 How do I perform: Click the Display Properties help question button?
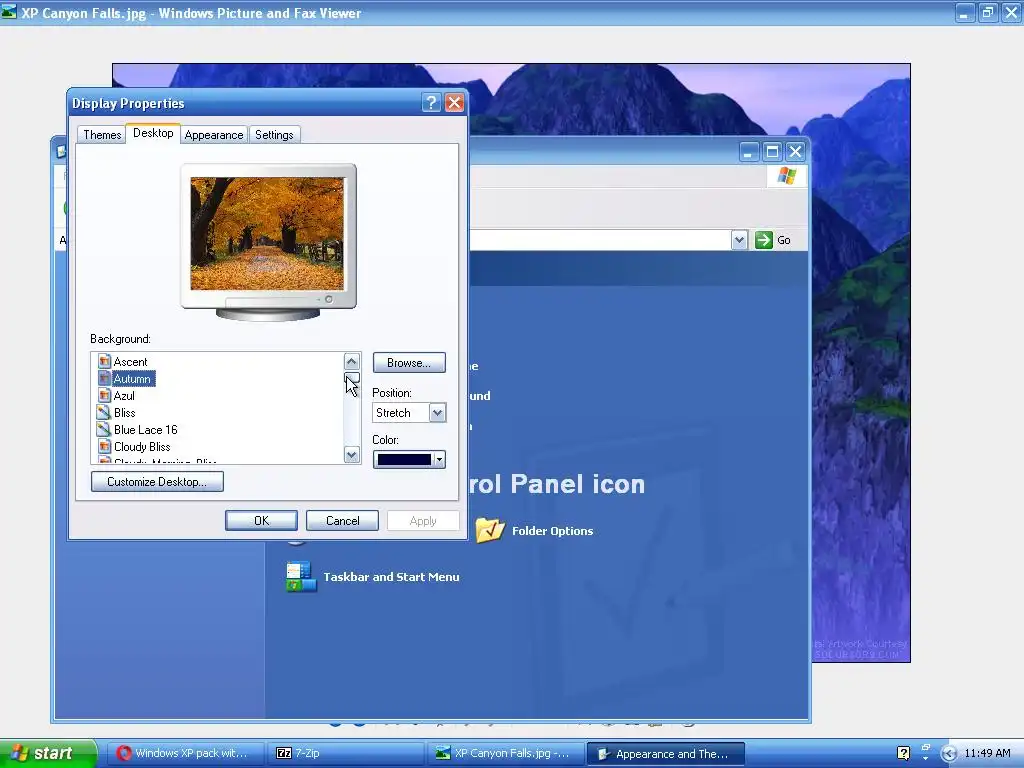point(431,103)
